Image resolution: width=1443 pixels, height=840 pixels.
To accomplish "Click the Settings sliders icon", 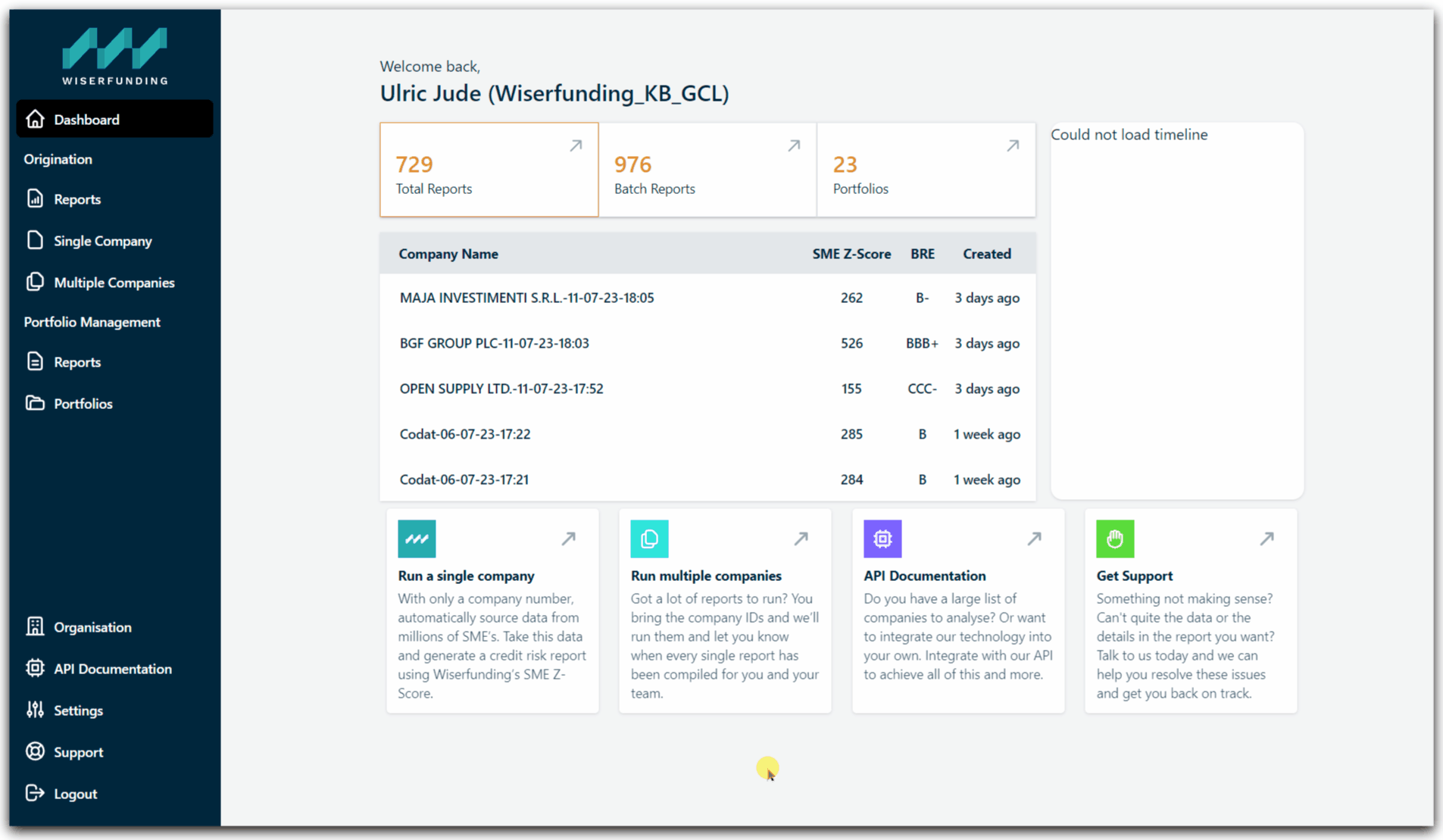I will (x=35, y=710).
